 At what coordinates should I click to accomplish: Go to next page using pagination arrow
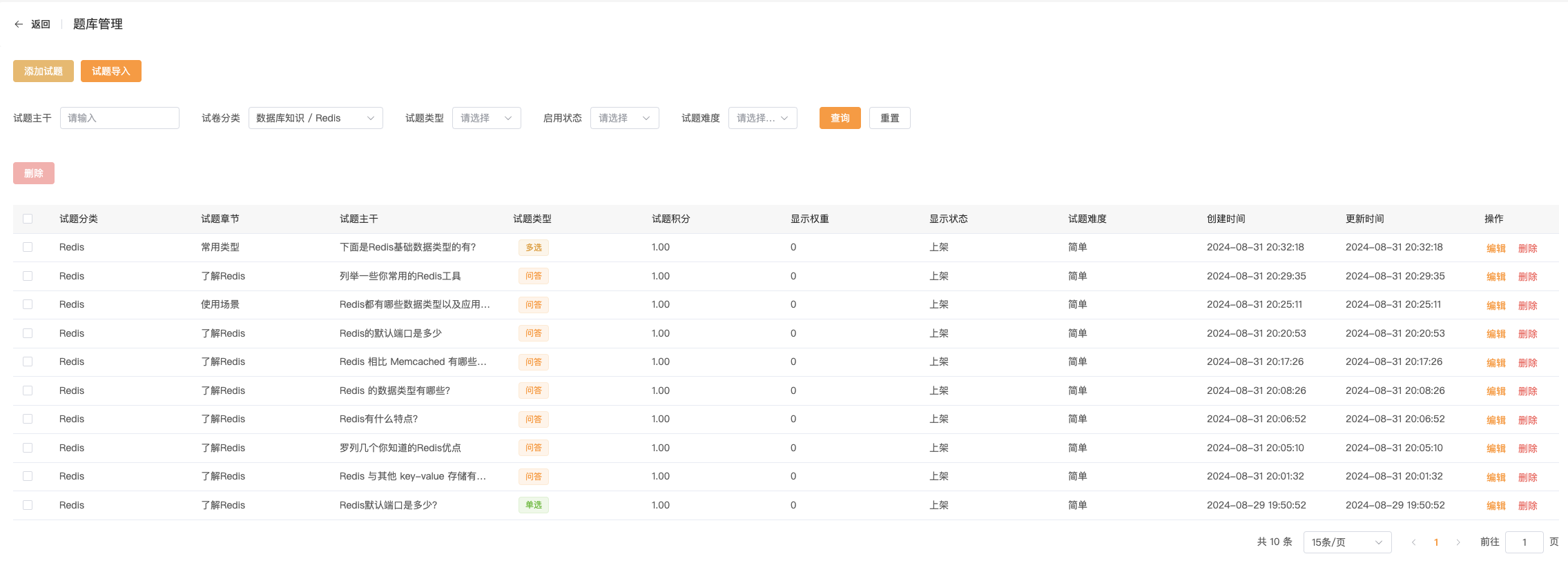coord(1458,542)
